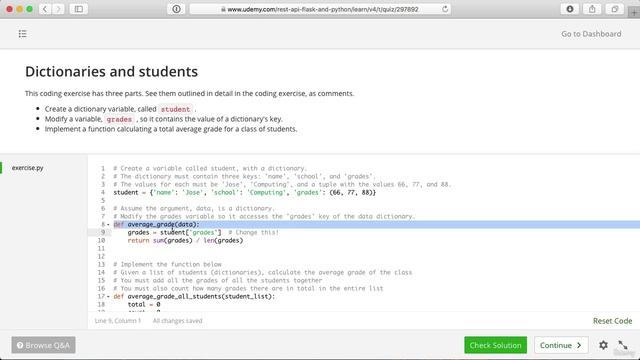640x360 pixels.
Task: Click the Udemy address bar URL
Action: click(320, 9)
